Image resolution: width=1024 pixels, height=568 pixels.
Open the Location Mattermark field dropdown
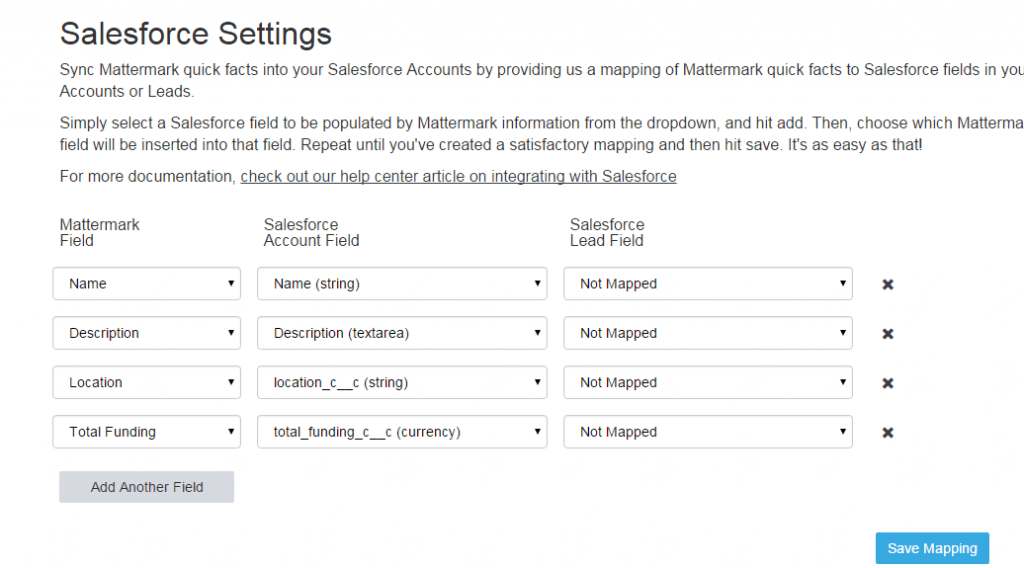point(147,383)
